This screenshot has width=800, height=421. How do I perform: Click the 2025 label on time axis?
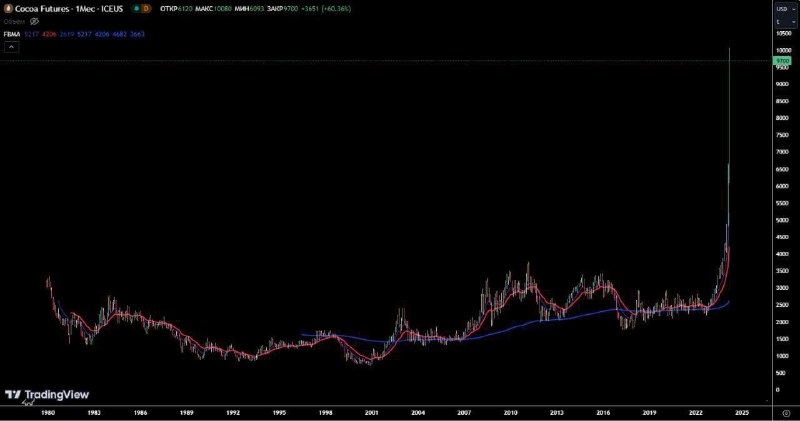(742, 412)
